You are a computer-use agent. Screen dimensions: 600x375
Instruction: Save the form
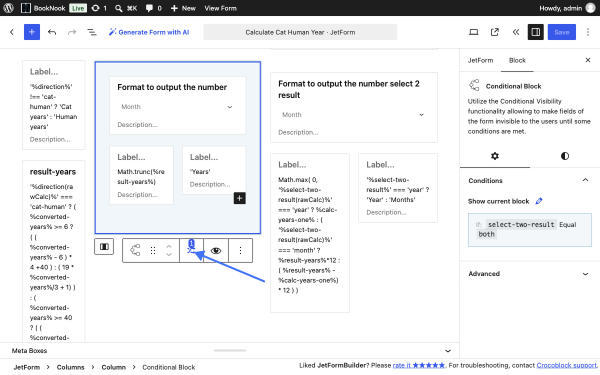coord(562,32)
